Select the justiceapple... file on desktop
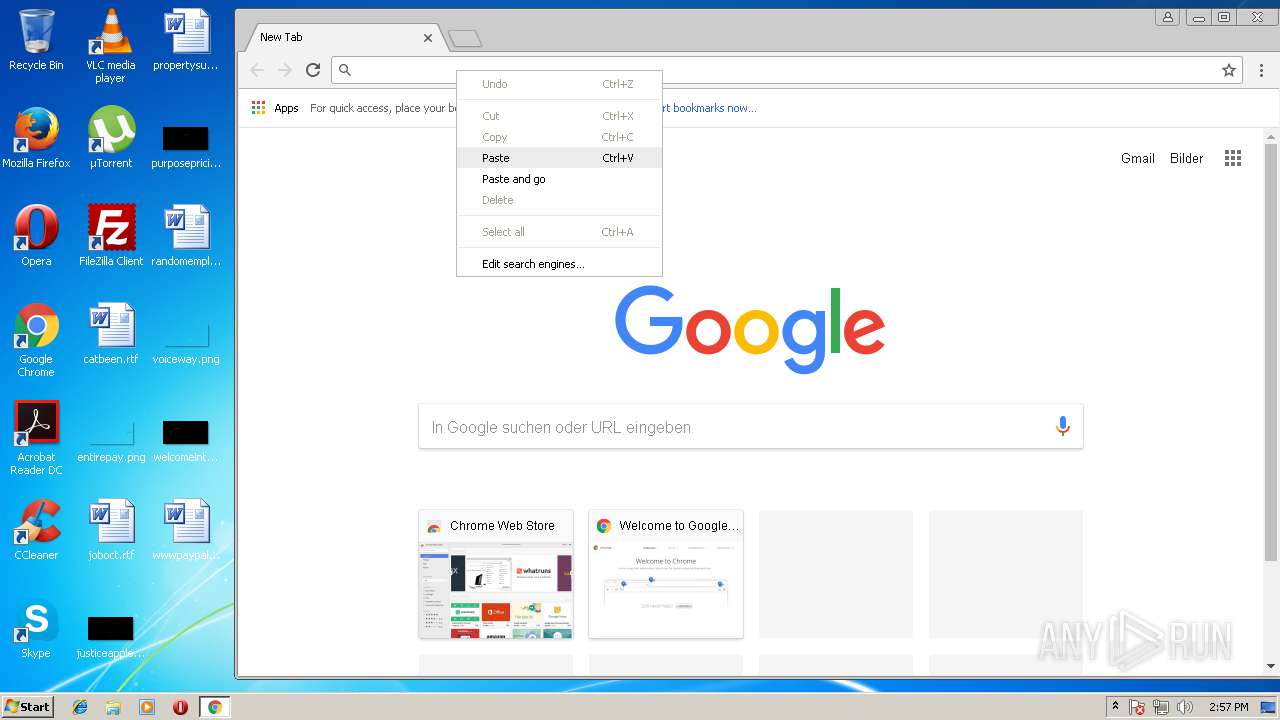The height and width of the screenshot is (720, 1280). [110, 636]
